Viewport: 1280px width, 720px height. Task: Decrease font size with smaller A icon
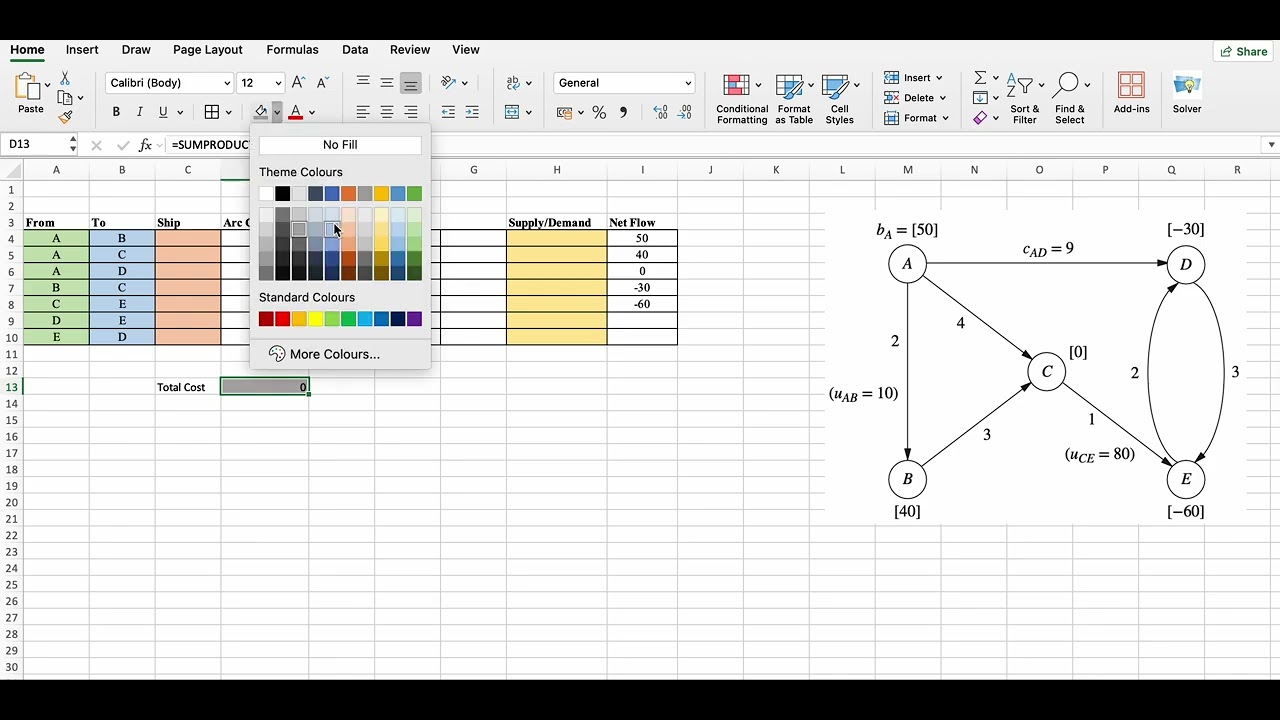pyautogui.click(x=322, y=83)
